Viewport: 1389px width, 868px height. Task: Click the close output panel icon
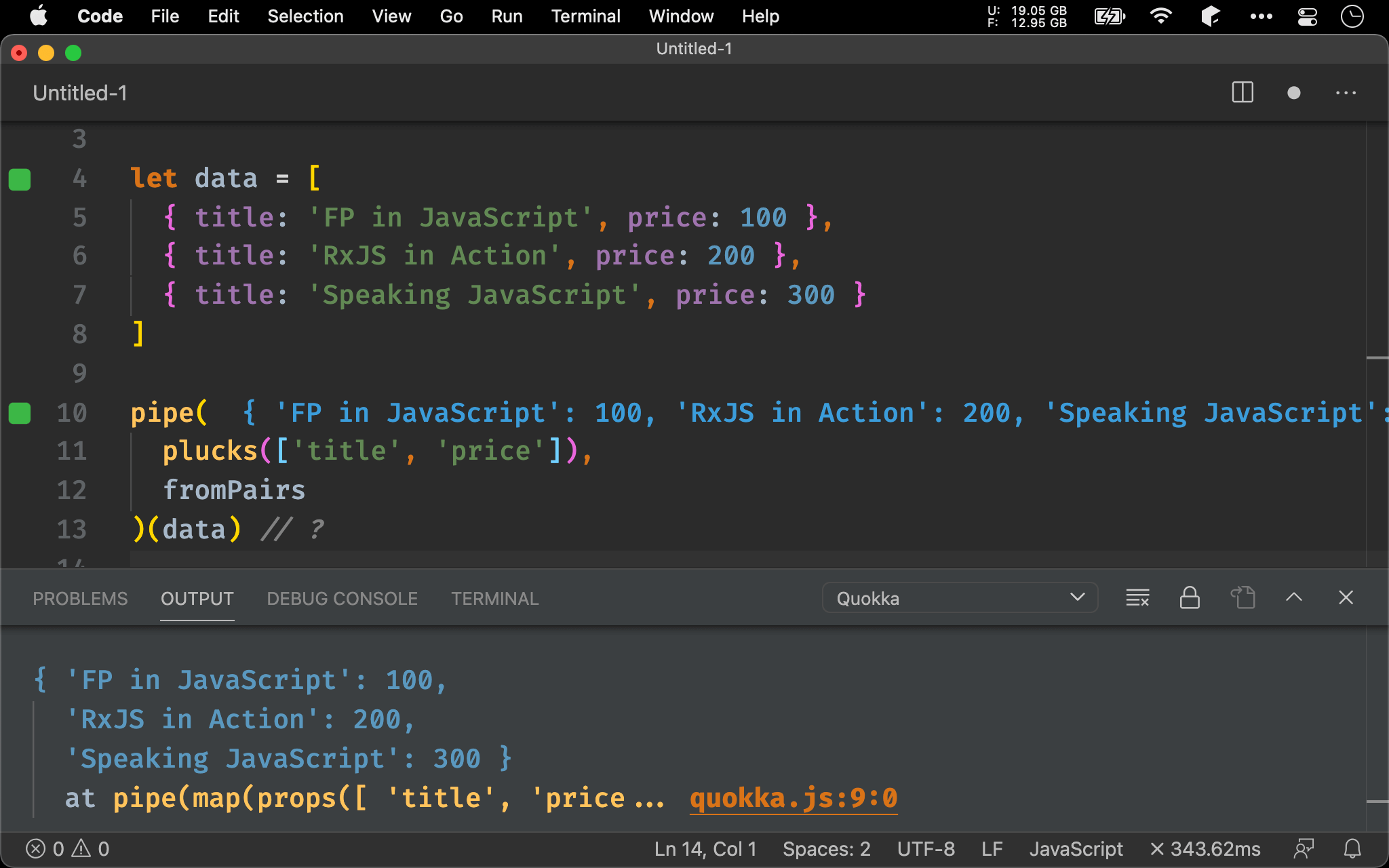pyautogui.click(x=1346, y=599)
